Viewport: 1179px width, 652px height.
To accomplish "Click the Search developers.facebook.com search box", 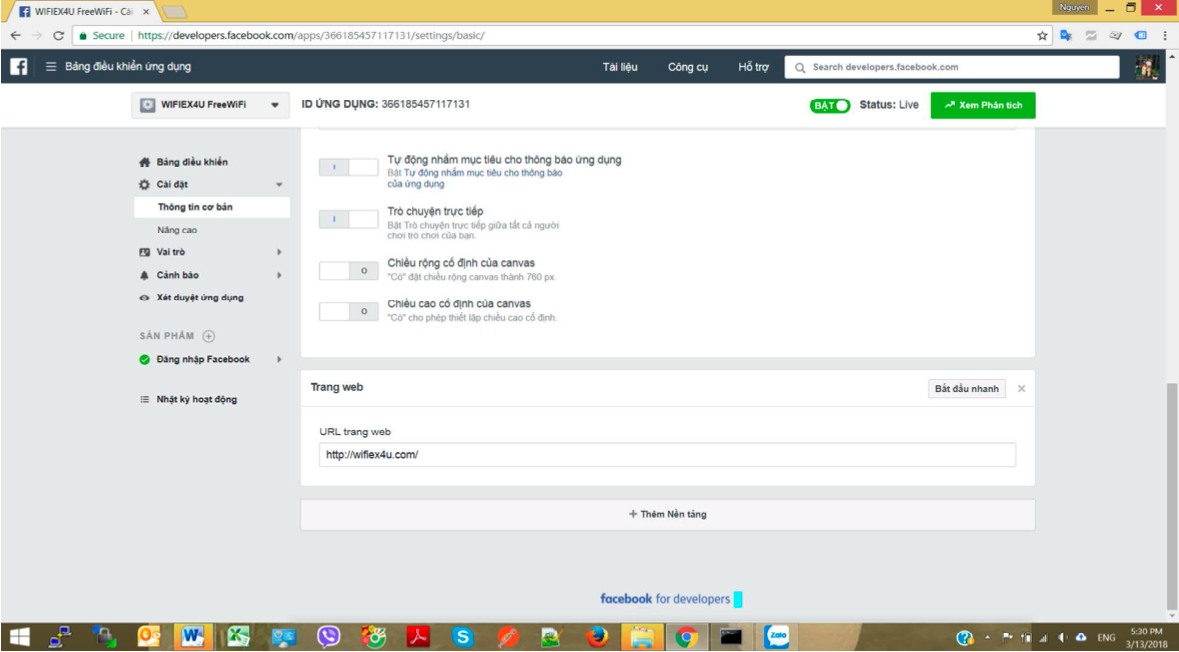I will point(953,67).
